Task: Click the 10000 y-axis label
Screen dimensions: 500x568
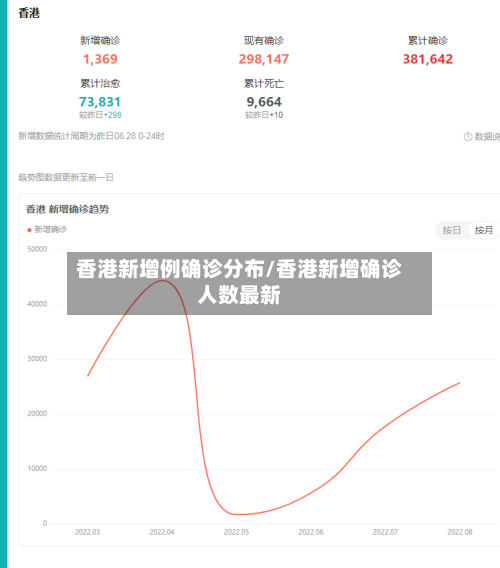Action: [37, 469]
